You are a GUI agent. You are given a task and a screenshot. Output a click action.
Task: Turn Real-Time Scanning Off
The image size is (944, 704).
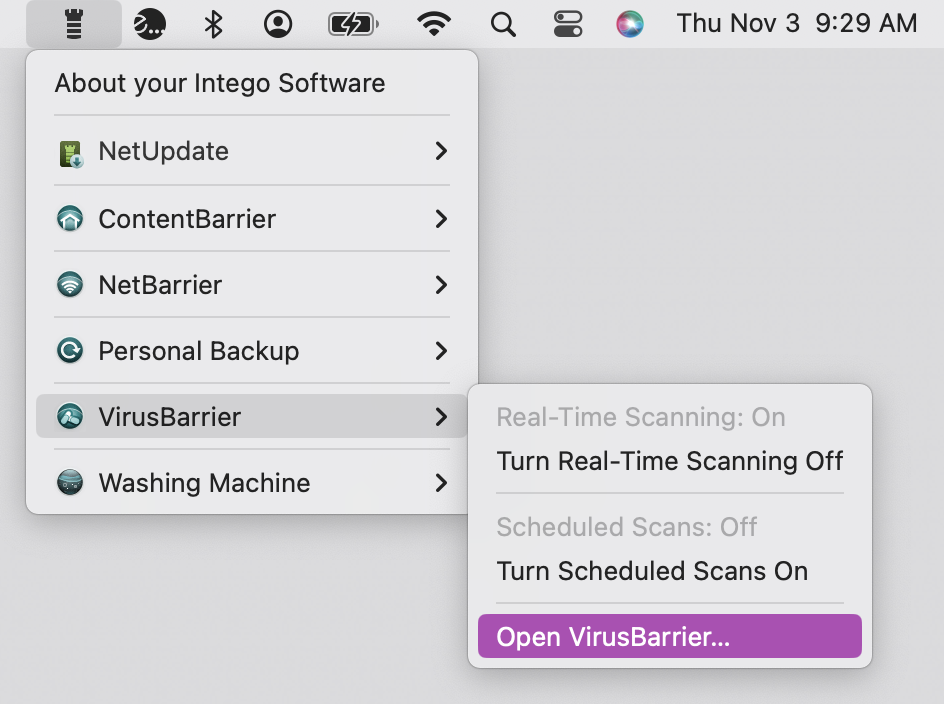[x=669, y=461]
